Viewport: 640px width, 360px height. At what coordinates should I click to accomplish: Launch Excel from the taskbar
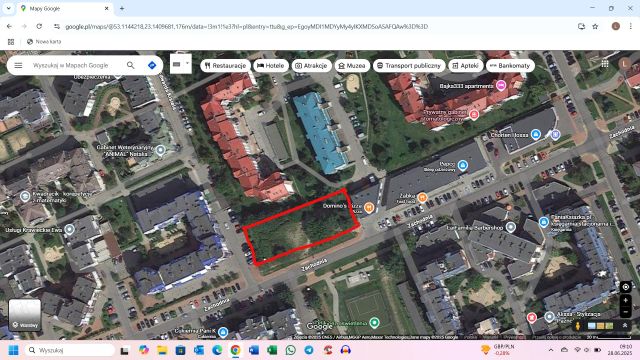[x=272, y=350]
